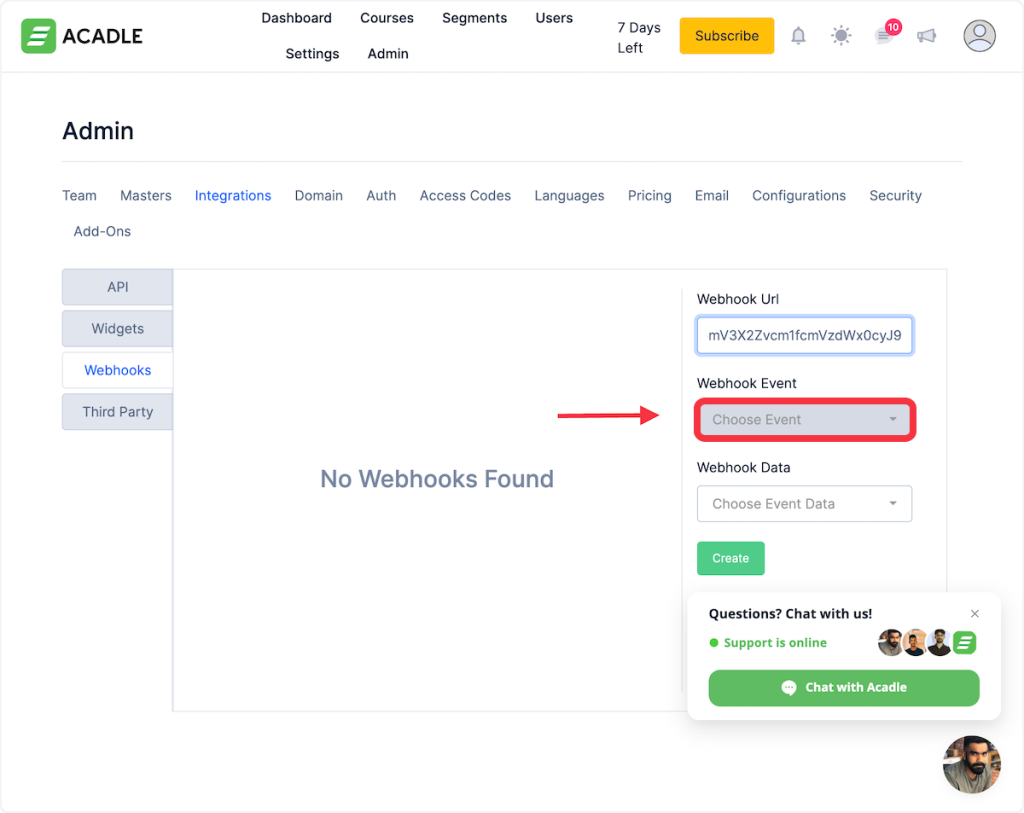Go to the Courses menu item
The height and width of the screenshot is (813, 1024).
coord(387,18)
